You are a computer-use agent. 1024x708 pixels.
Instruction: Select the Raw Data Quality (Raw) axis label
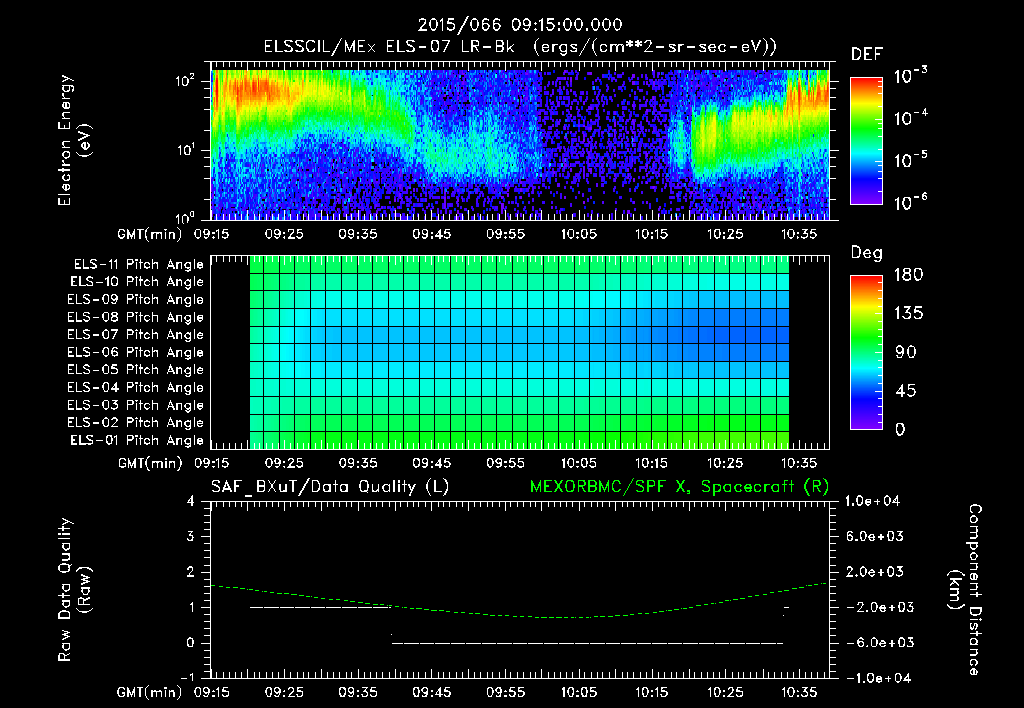pos(74,590)
